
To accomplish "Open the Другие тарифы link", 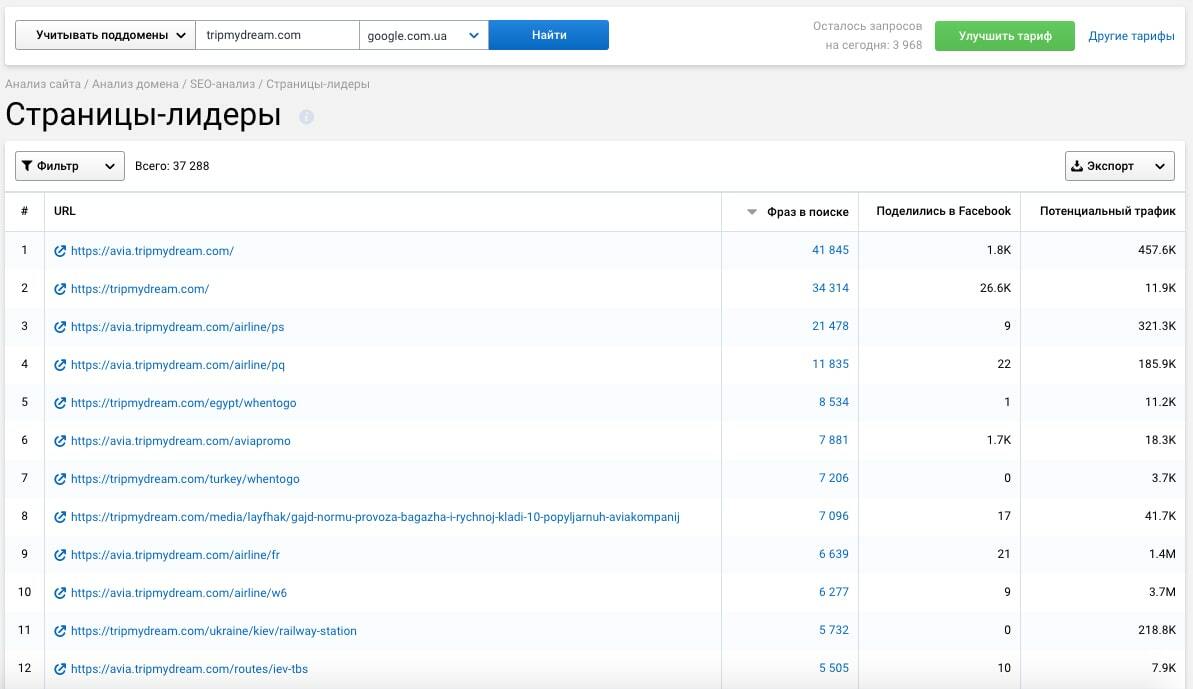I will [x=1131, y=36].
